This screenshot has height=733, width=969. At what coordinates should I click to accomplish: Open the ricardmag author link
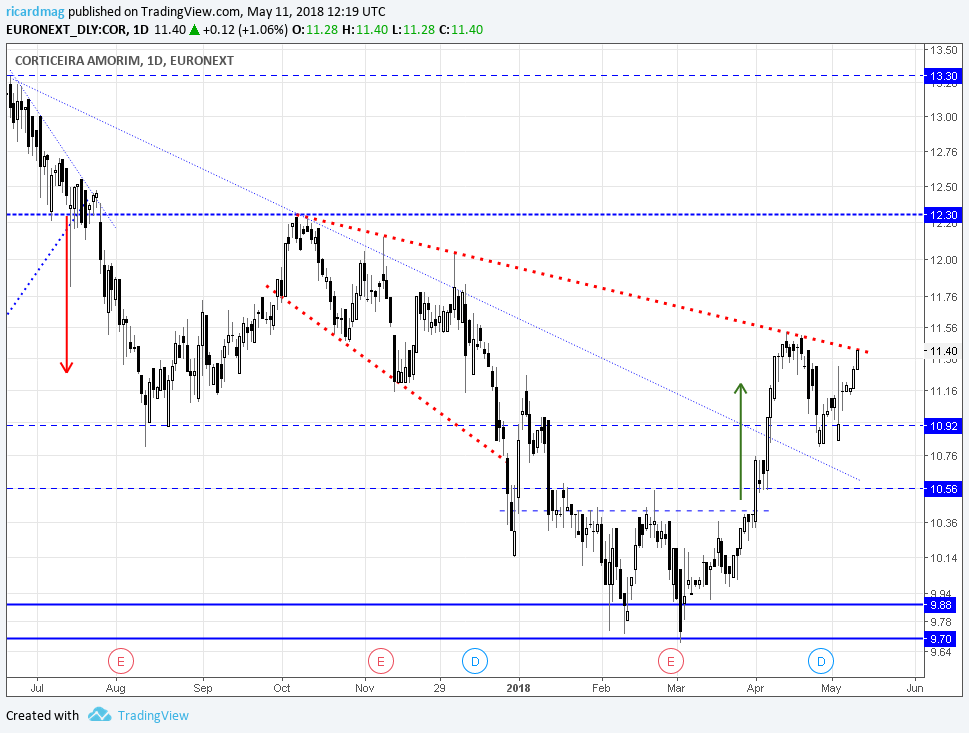[35, 12]
